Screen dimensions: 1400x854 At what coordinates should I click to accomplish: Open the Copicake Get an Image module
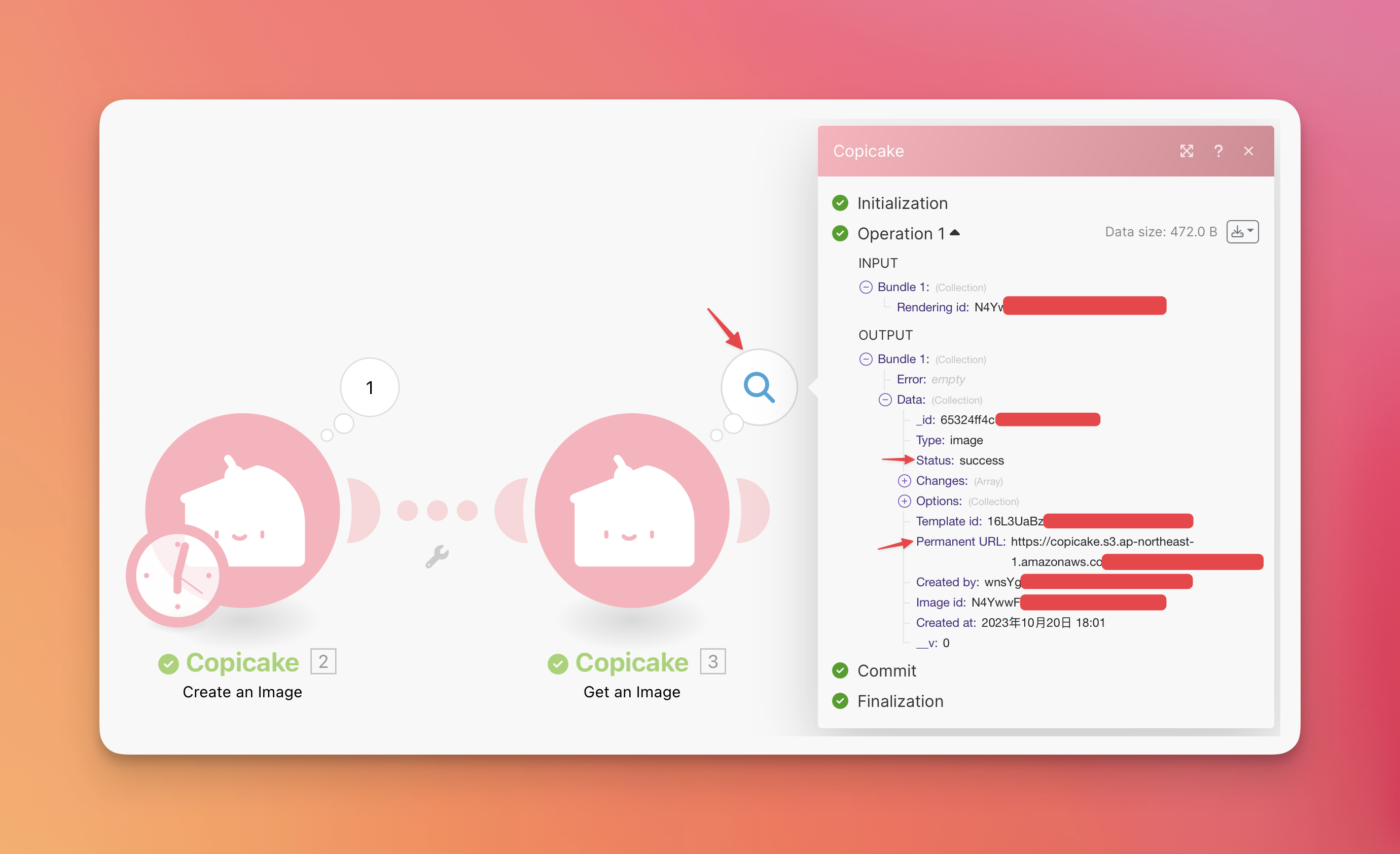click(632, 510)
